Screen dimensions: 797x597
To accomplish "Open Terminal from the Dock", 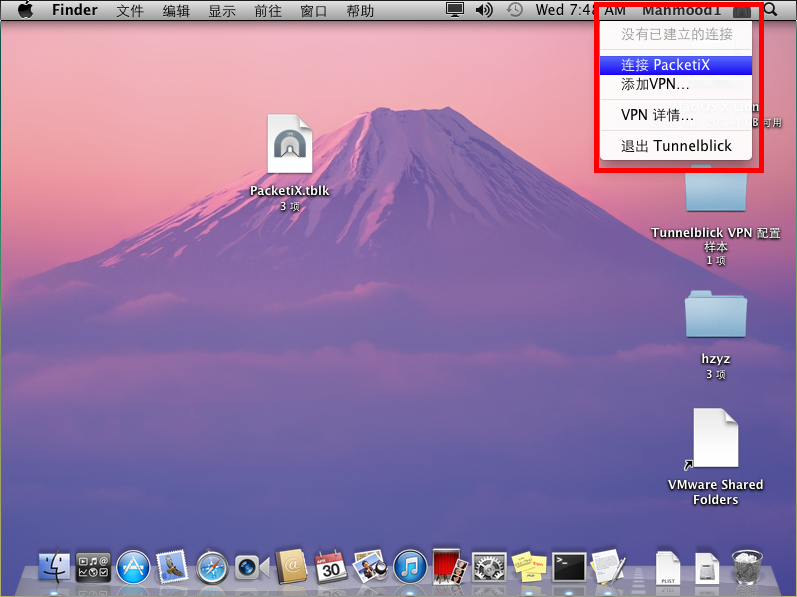I will pyautogui.click(x=568, y=567).
